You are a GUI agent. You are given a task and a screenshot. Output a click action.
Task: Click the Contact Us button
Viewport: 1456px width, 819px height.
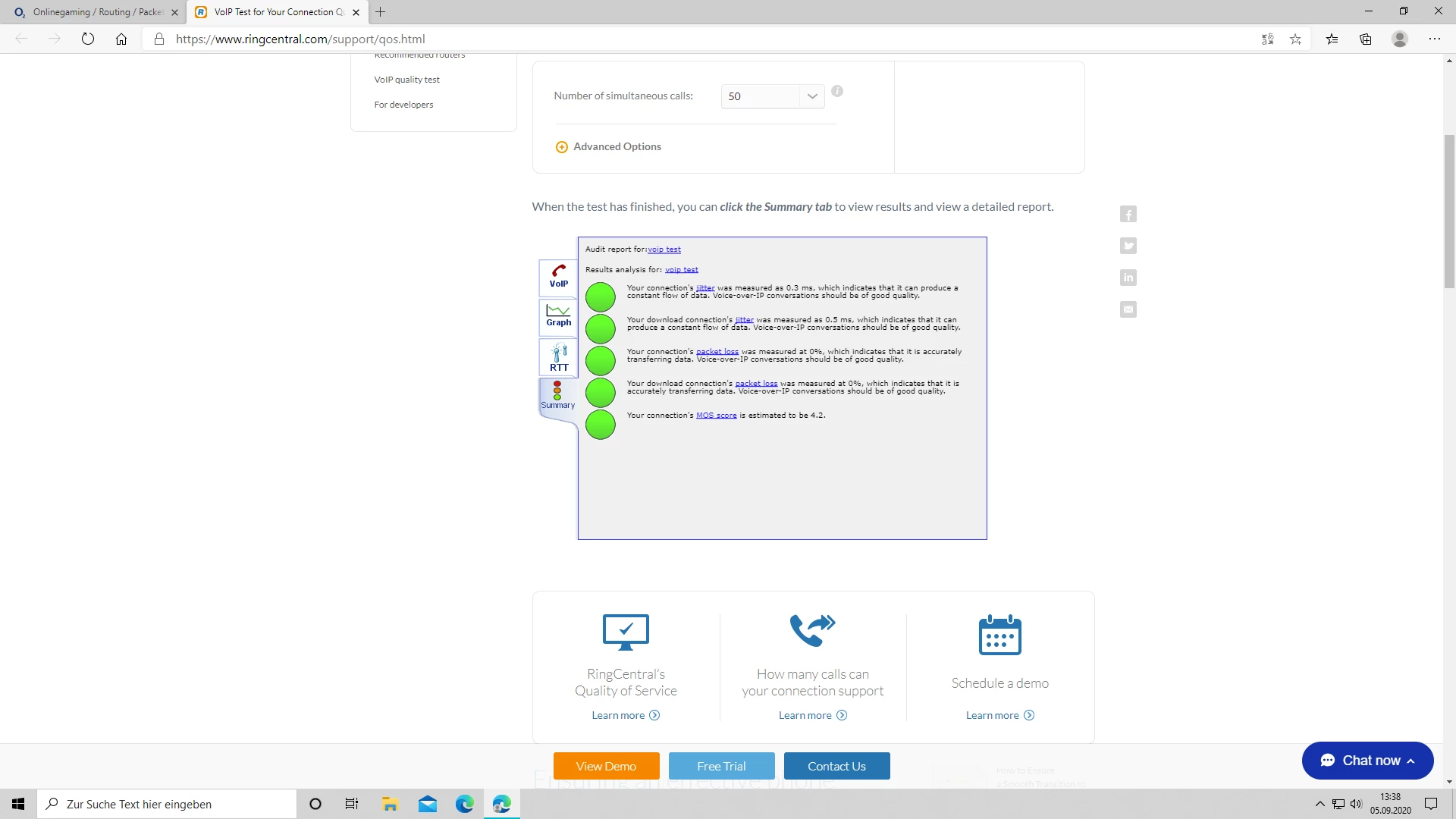click(836, 766)
